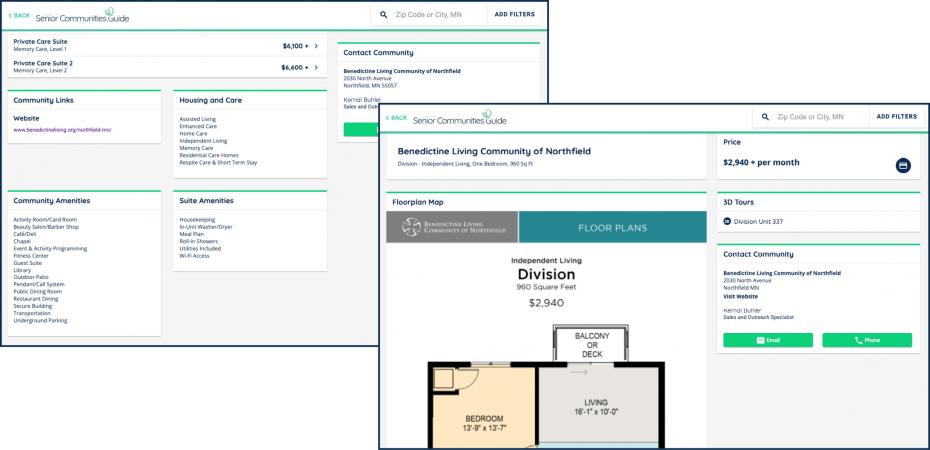Click the price payment card icon
Image resolution: width=930 pixels, height=450 pixels.
pos(903,165)
